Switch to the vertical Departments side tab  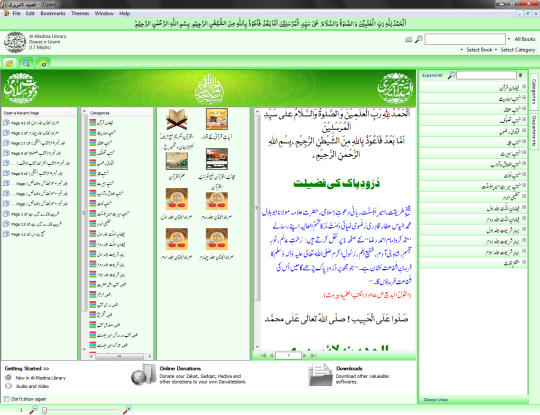click(534, 131)
